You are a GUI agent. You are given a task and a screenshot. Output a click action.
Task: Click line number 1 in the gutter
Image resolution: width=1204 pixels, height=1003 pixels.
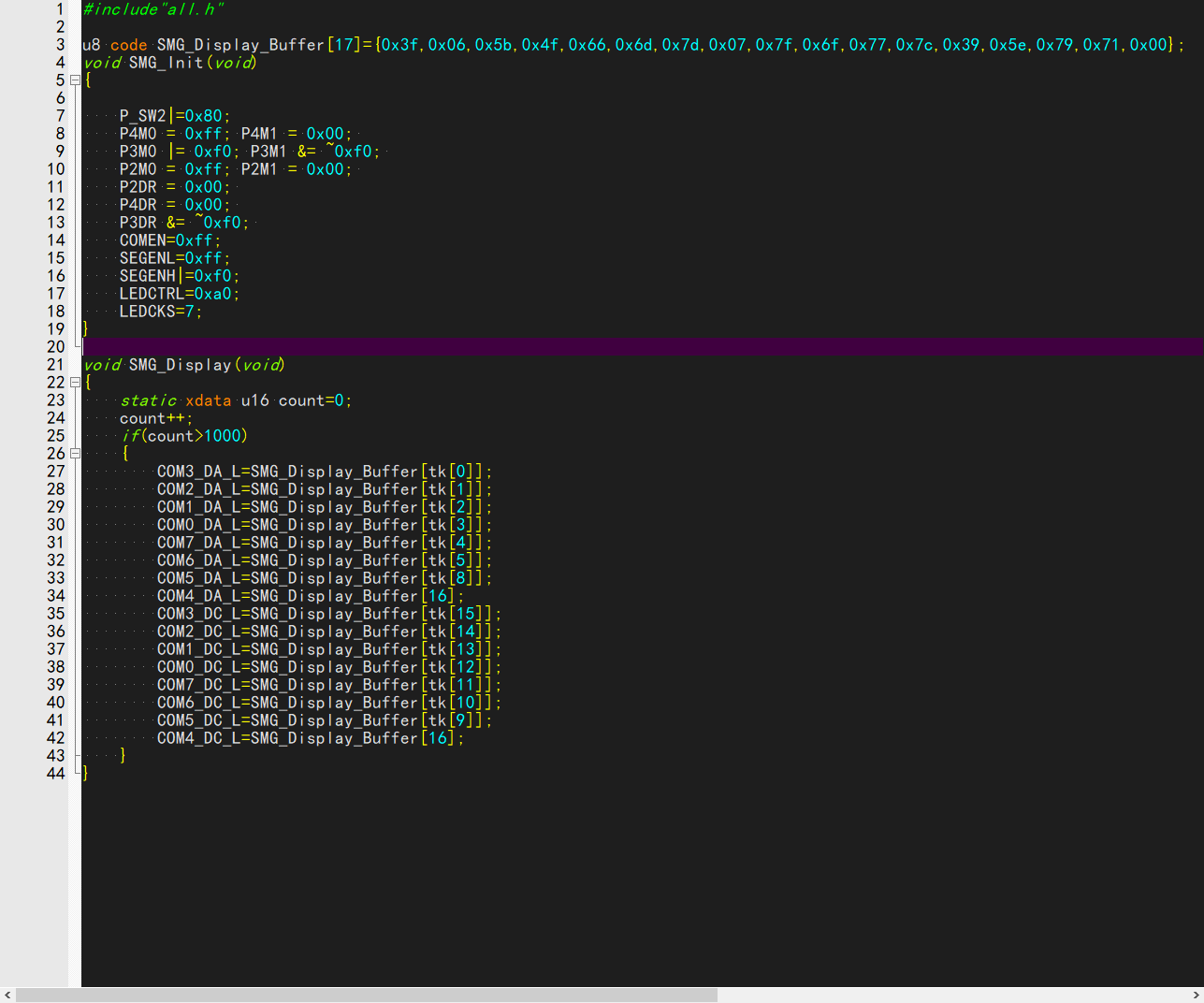point(60,9)
